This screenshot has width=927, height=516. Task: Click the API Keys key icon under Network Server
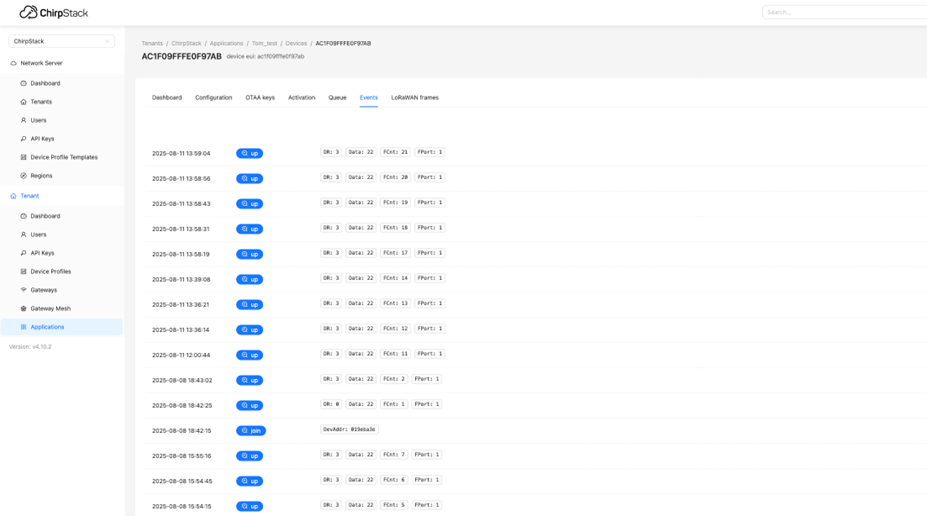[x=23, y=139]
